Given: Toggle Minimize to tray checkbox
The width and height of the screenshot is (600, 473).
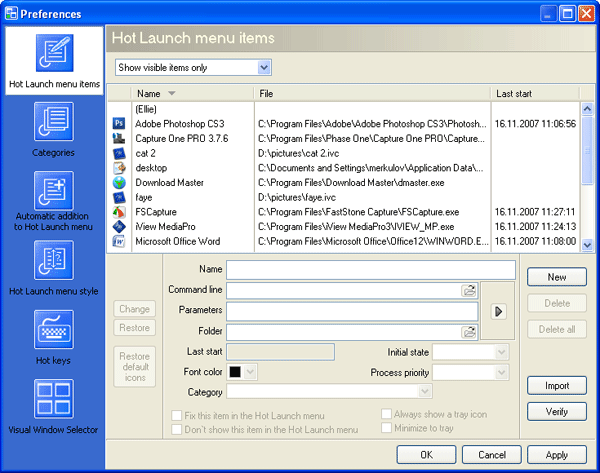Looking at the screenshot, I should [386, 427].
